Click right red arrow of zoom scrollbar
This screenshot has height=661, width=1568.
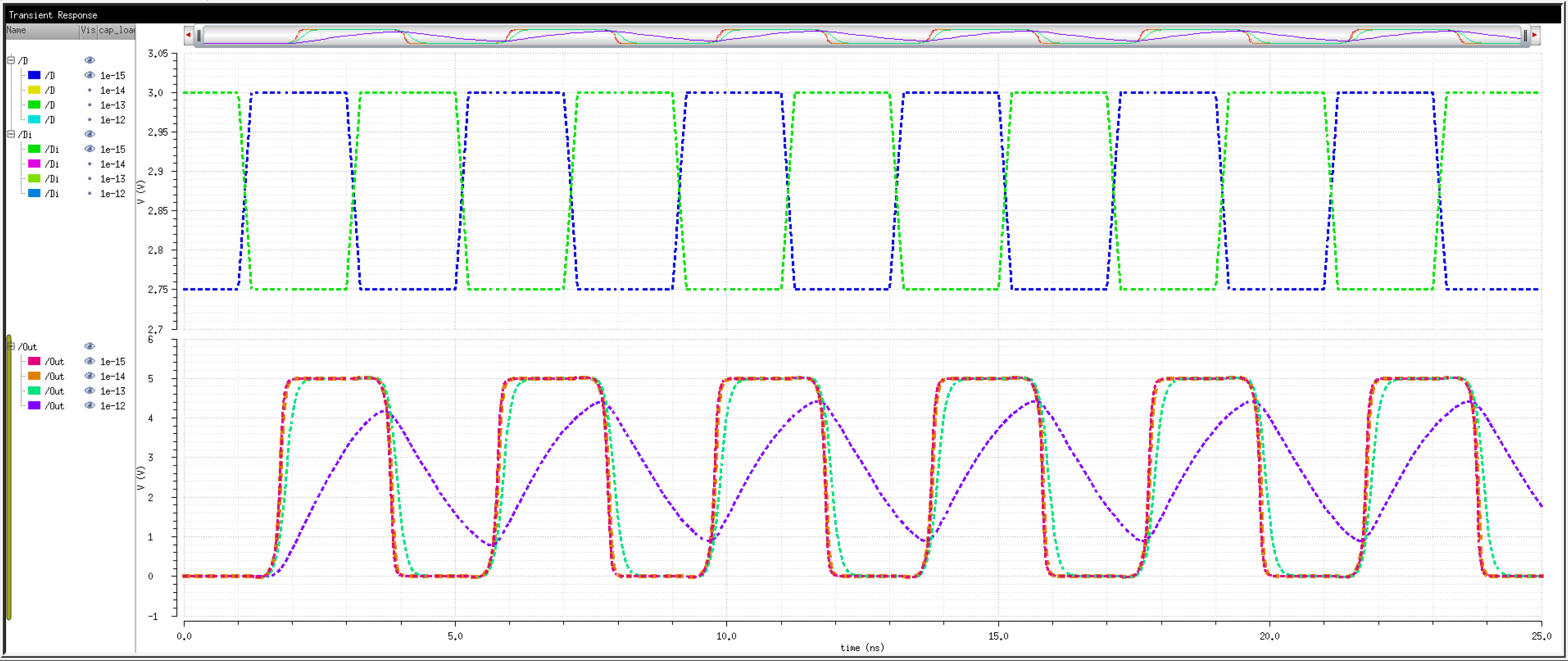pos(1535,35)
